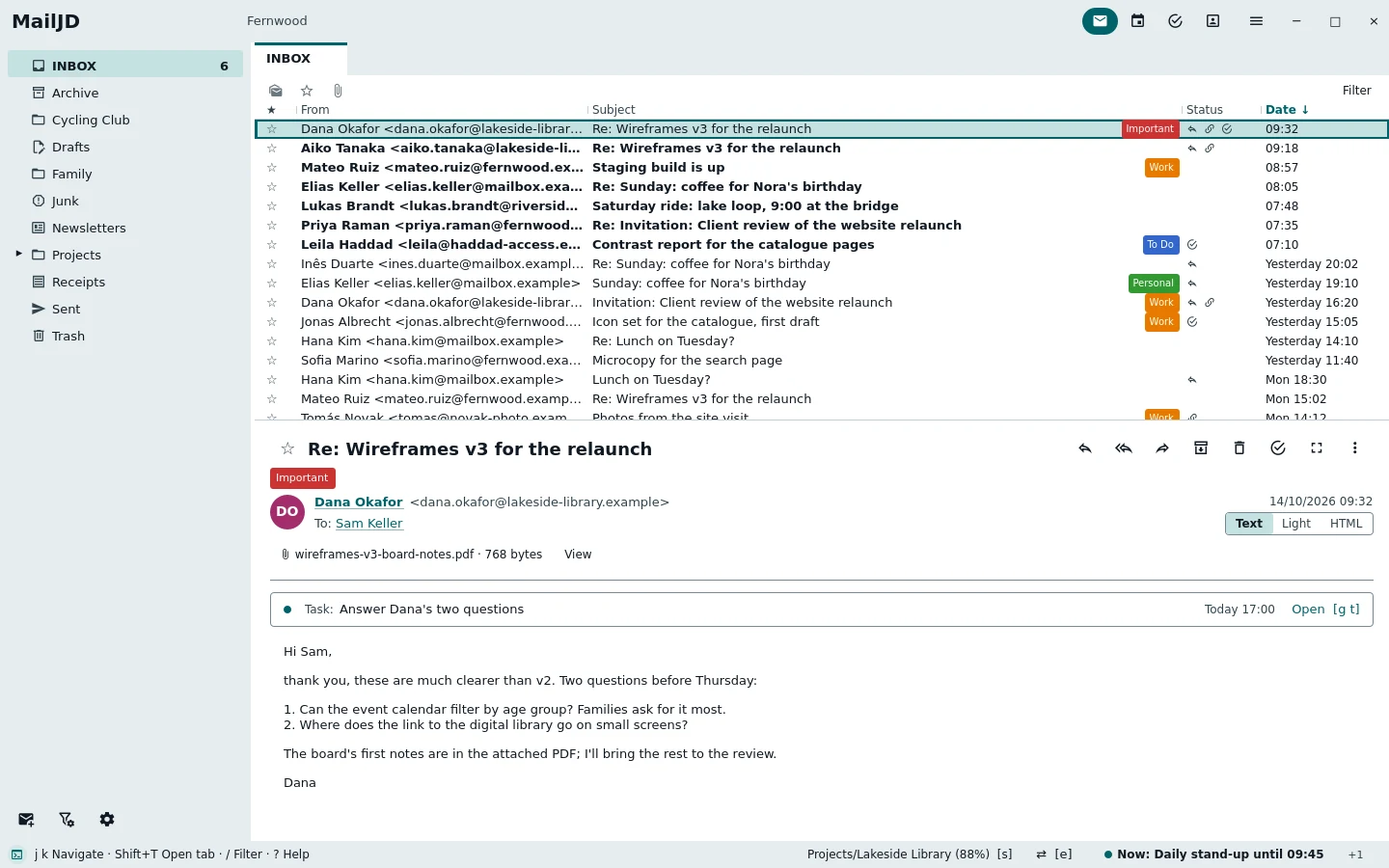Open the Tasks view icon in header
This screenshot has width=1389, height=868.
pyautogui.click(x=1175, y=21)
